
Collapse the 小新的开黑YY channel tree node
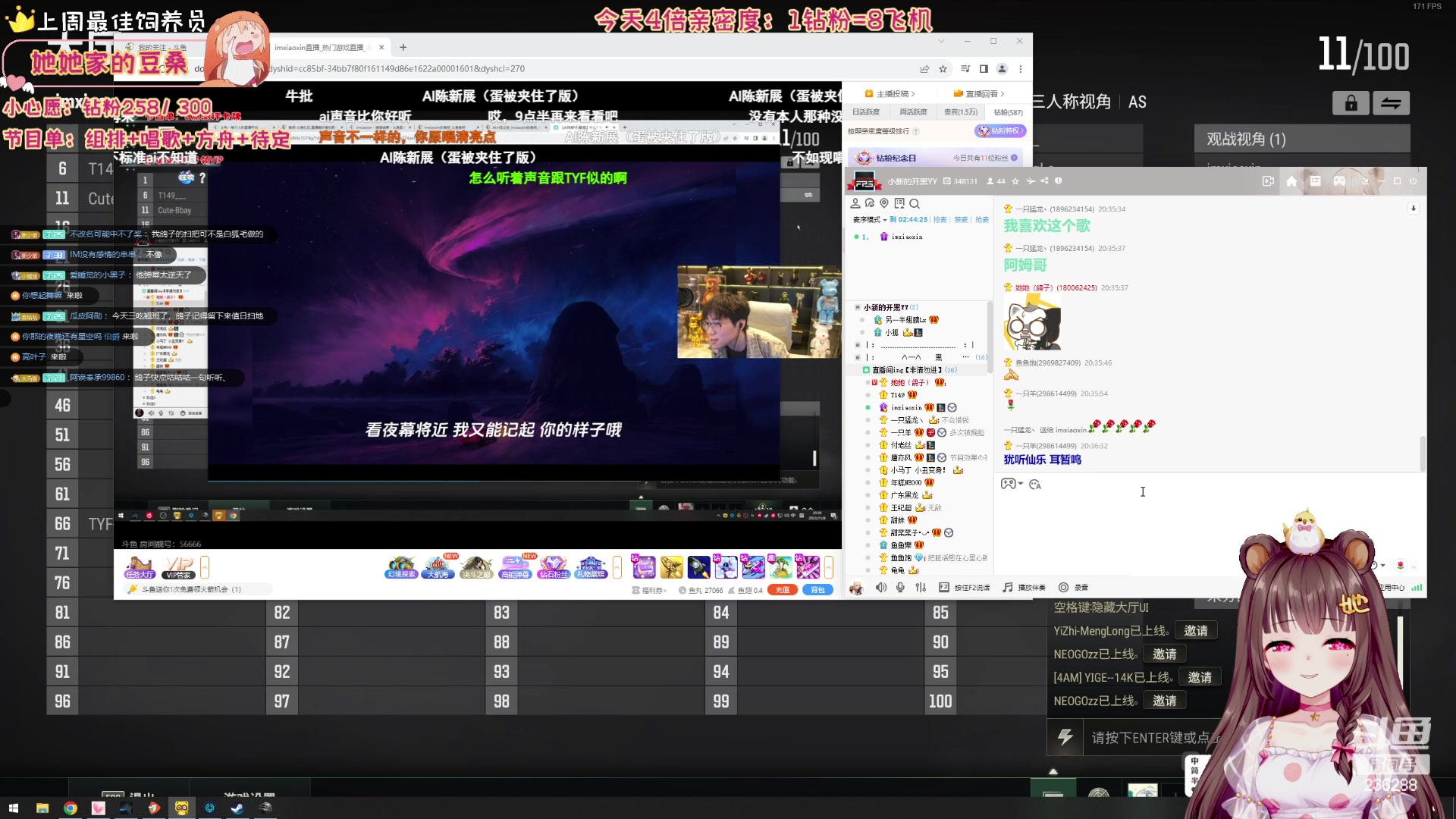click(858, 307)
